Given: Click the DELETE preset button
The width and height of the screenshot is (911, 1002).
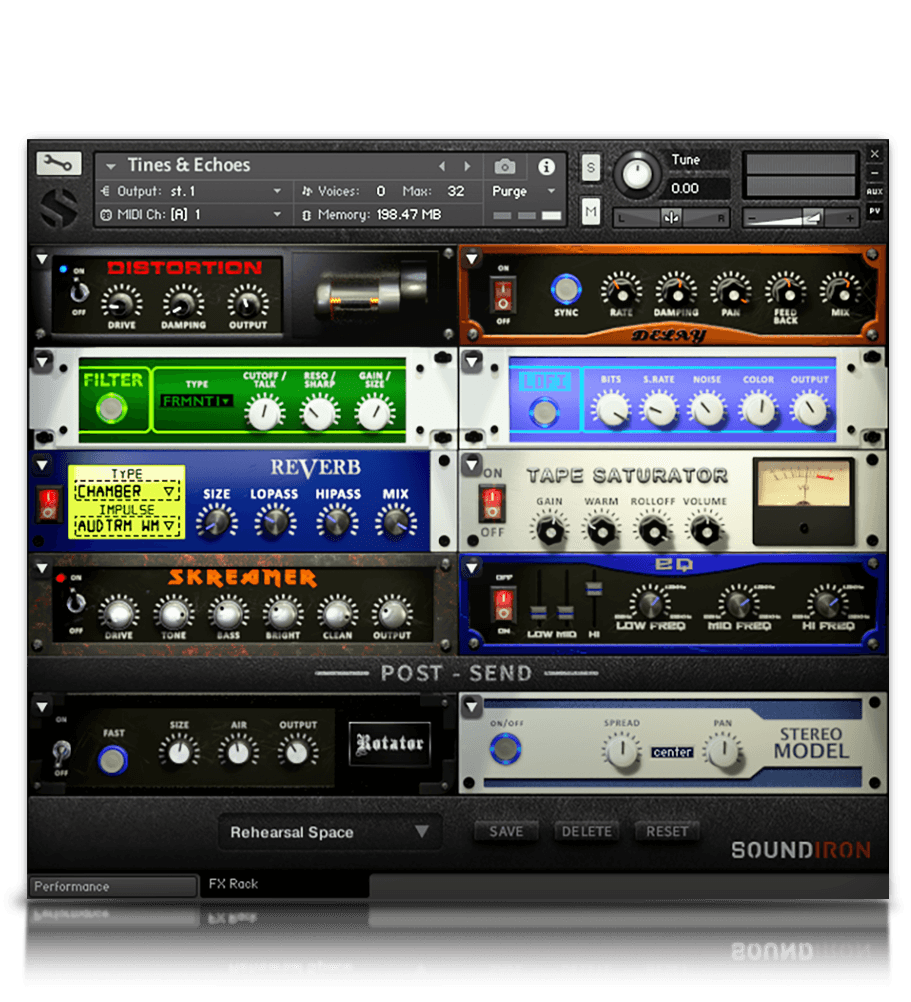Looking at the screenshot, I should 586,831.
